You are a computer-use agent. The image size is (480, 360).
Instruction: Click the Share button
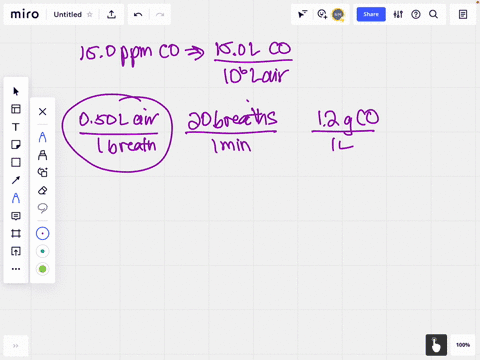371,14
